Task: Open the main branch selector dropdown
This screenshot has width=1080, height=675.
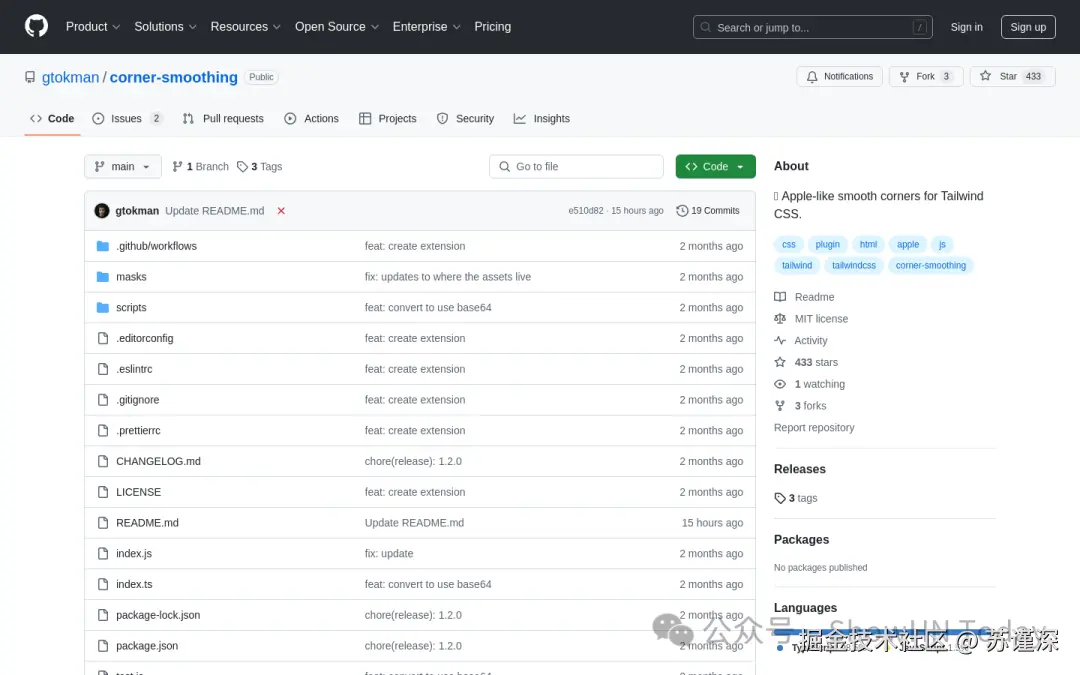Action: (x=123, y=167)
